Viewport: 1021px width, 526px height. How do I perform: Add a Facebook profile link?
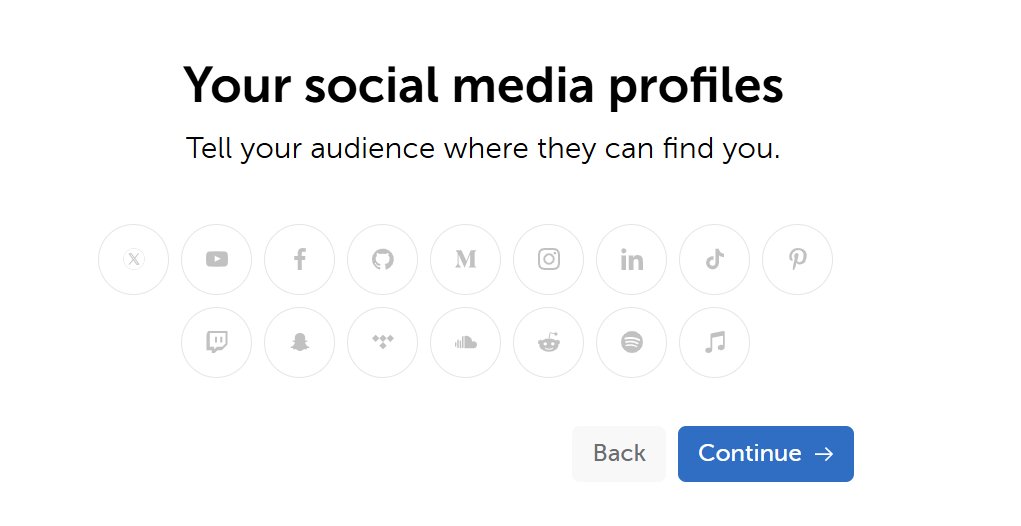pos(299,260)
